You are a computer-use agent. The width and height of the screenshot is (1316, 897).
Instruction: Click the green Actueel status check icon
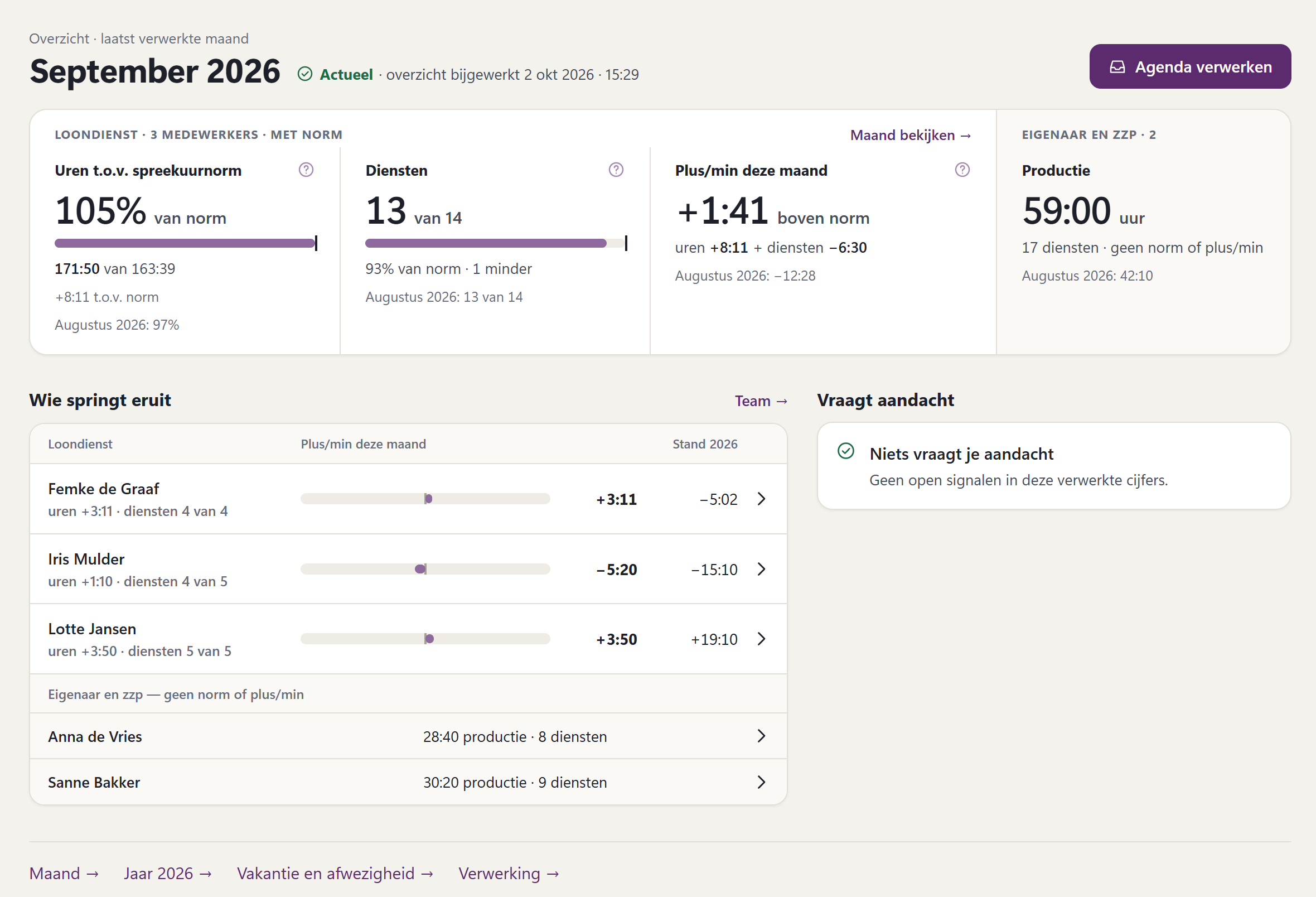point(305,74)
